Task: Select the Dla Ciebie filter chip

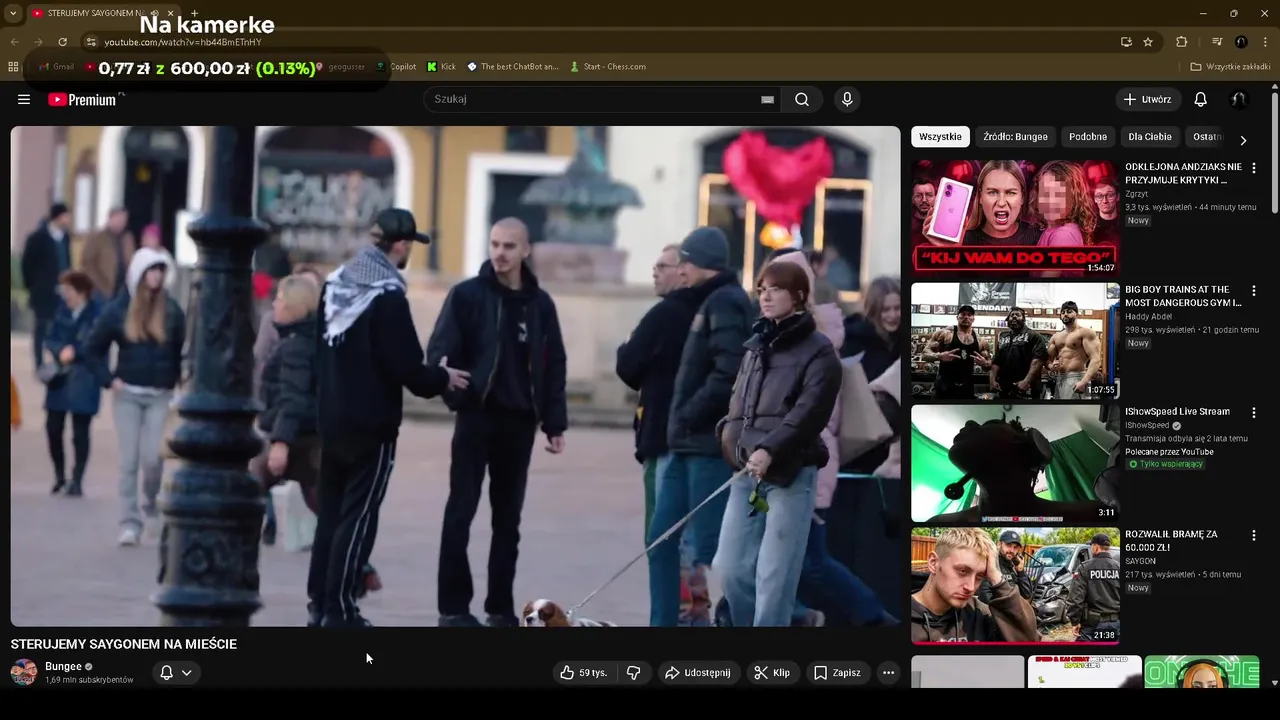Action: coord(1150,137)
